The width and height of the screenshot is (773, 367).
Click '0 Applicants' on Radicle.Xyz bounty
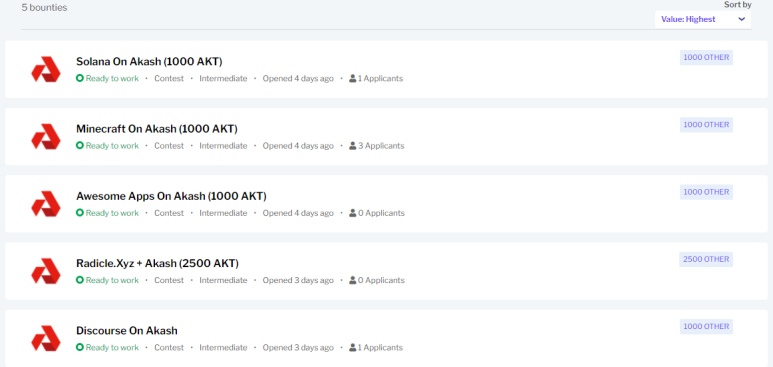[x=381, y=280]
